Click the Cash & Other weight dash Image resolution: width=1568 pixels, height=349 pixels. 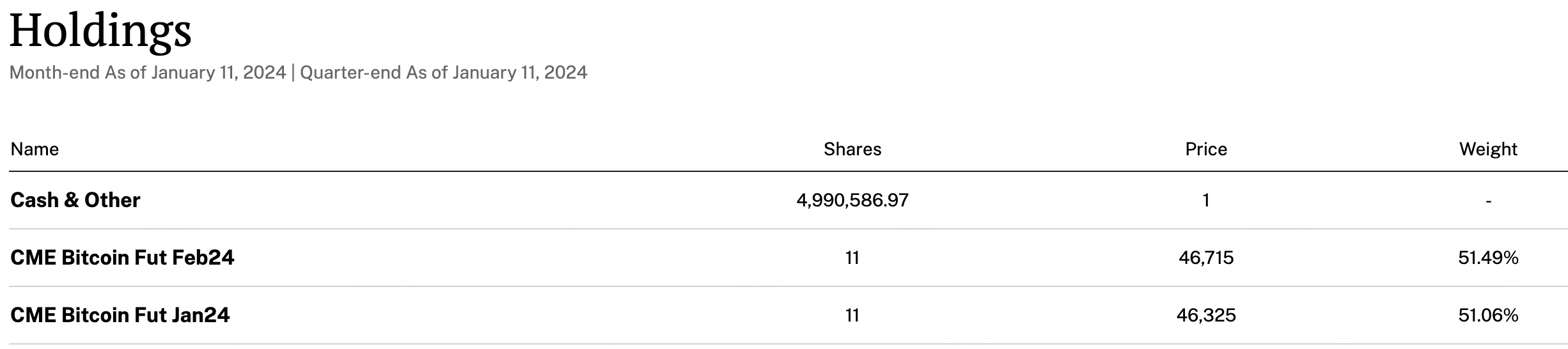1489,201
